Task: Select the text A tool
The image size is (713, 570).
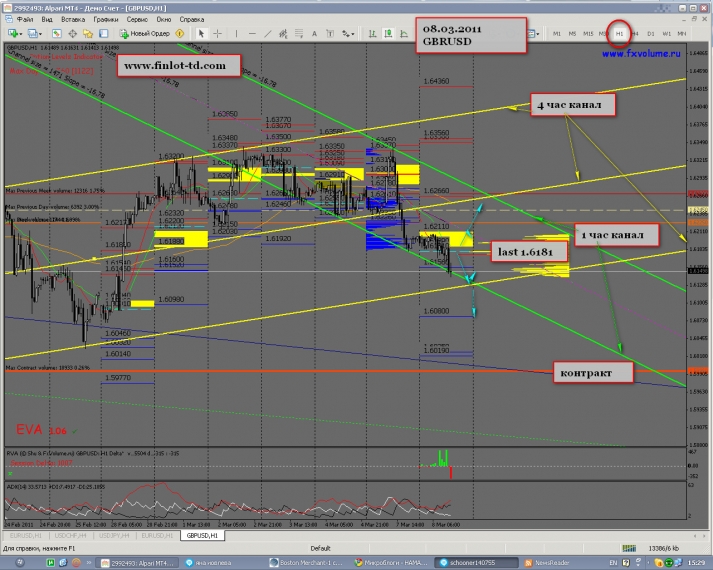Action: (x=314, y=34)
